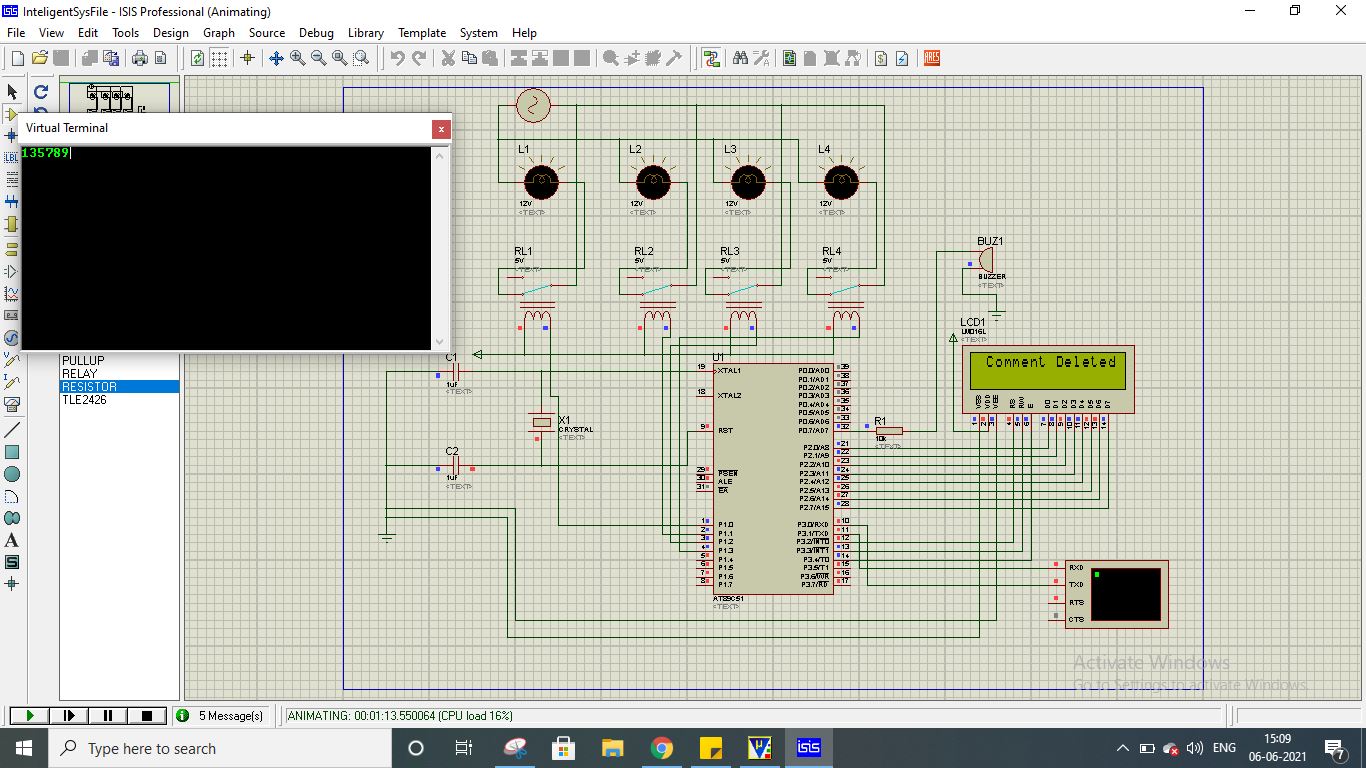The width and height of the screenshot is (1366, 768).
Task: Click the search binoculars icon
Action: [x=740, y=59]
